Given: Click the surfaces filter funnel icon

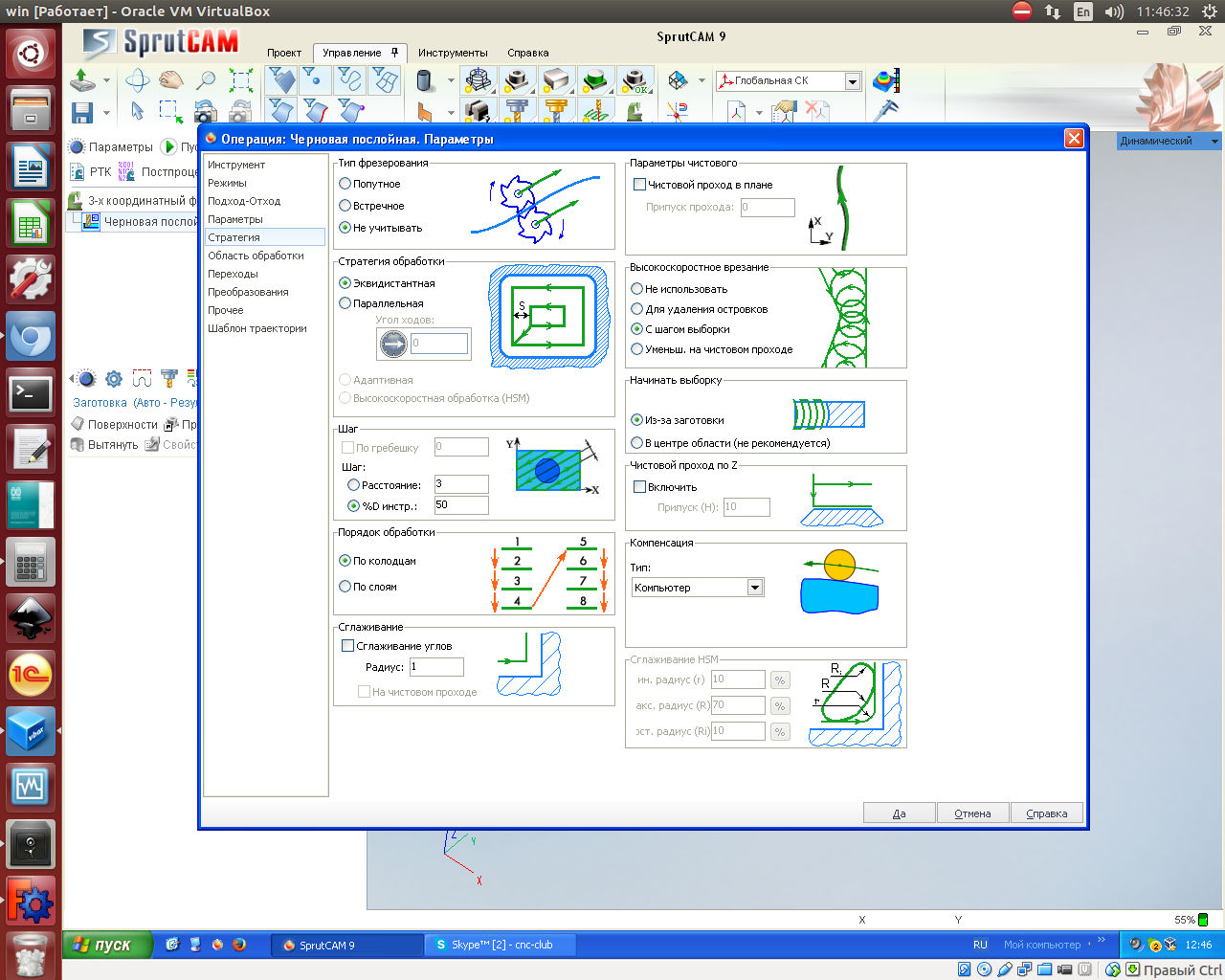Looking at the screenshot, I should [280, 80].
